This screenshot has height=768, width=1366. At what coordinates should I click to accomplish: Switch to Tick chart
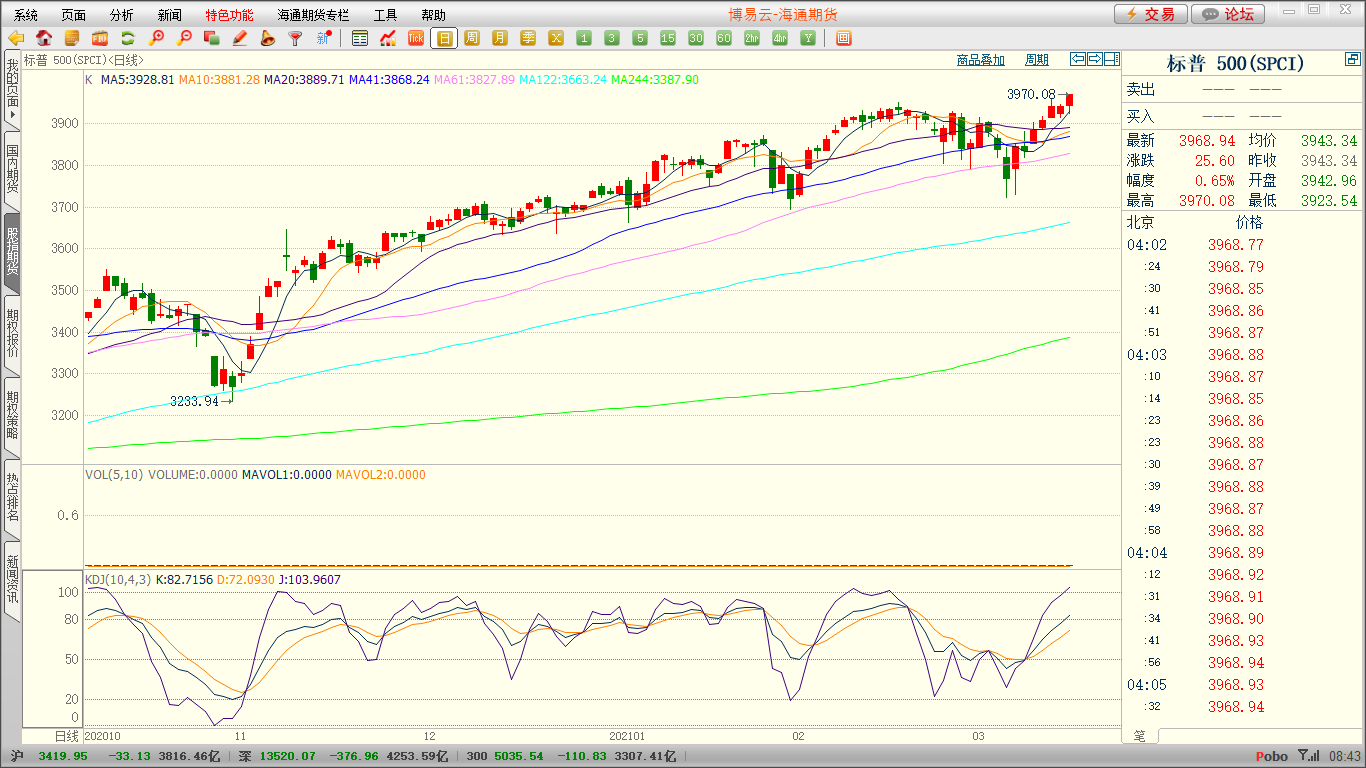click(416, 38)
